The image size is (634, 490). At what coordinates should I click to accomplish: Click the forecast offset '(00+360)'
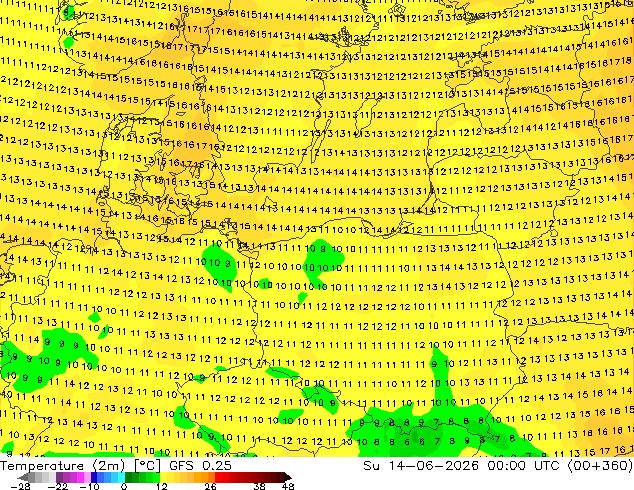pyautogui.click(x=600, y=465)
